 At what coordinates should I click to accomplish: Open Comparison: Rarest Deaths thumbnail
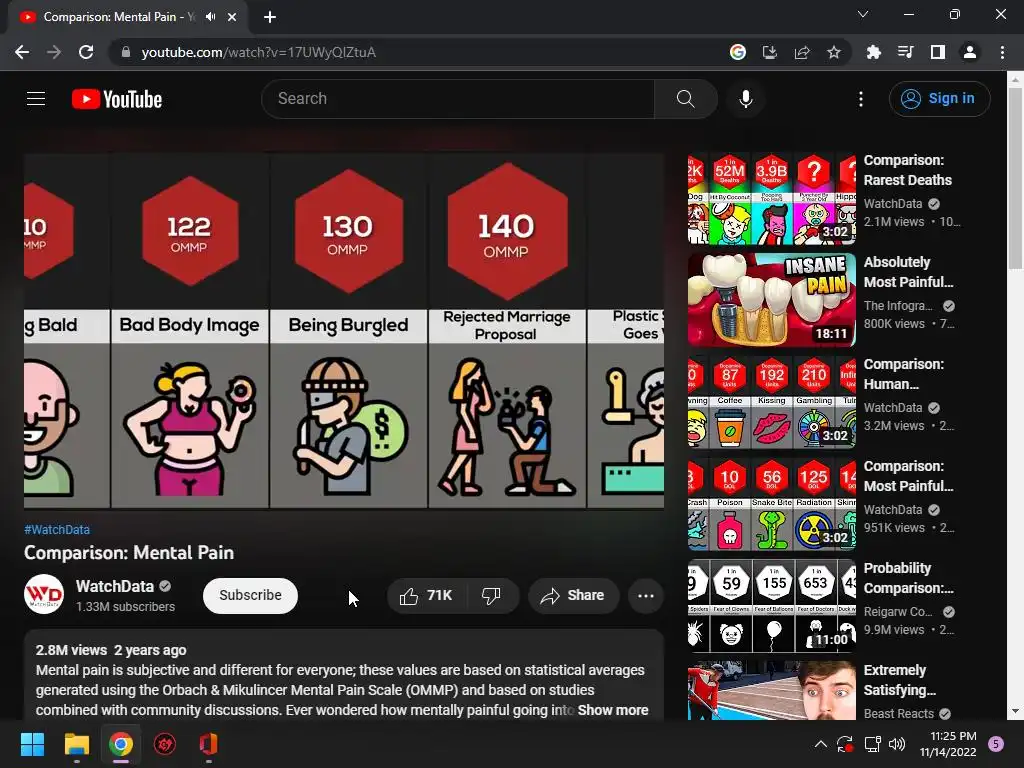[771, 199]
